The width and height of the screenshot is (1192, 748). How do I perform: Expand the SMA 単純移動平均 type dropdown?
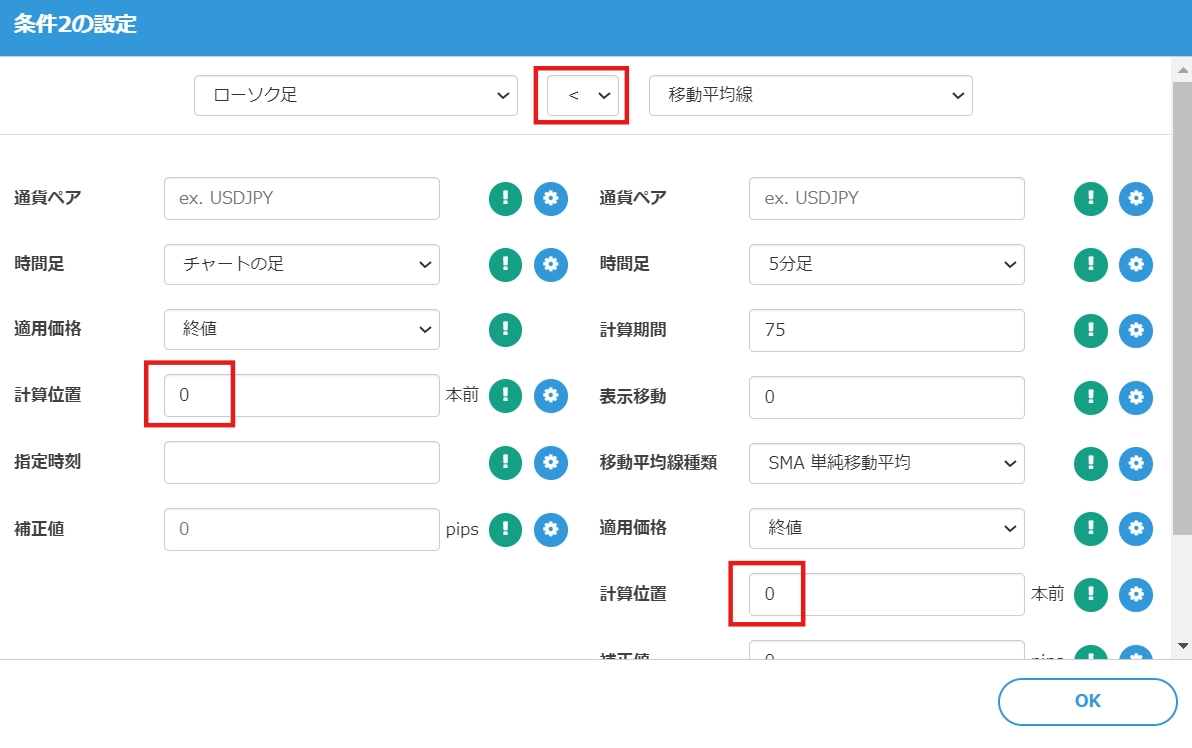click(x=886, y=463)
